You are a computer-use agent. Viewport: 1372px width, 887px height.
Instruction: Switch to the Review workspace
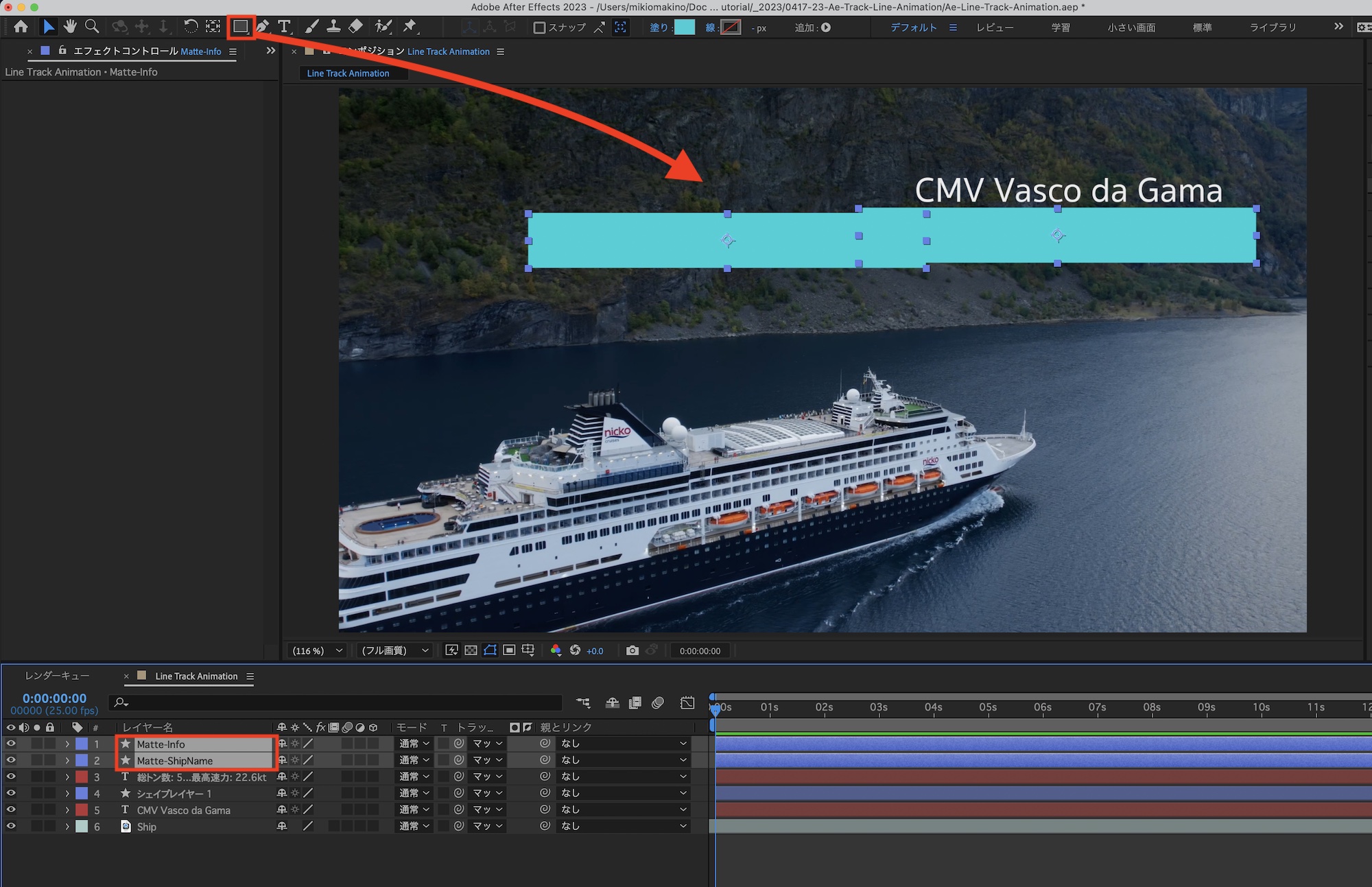tap(995, 27)
